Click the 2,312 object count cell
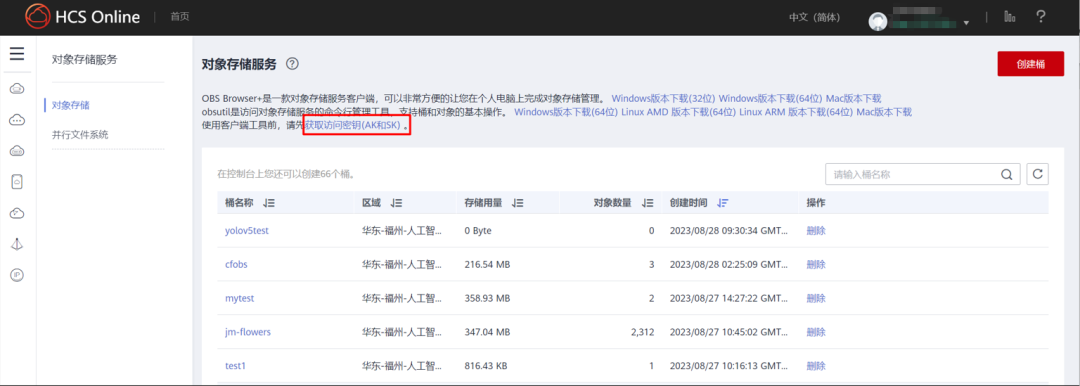Image resolution: width=1080 pixels, height=386 pixels. coord(642,332)
